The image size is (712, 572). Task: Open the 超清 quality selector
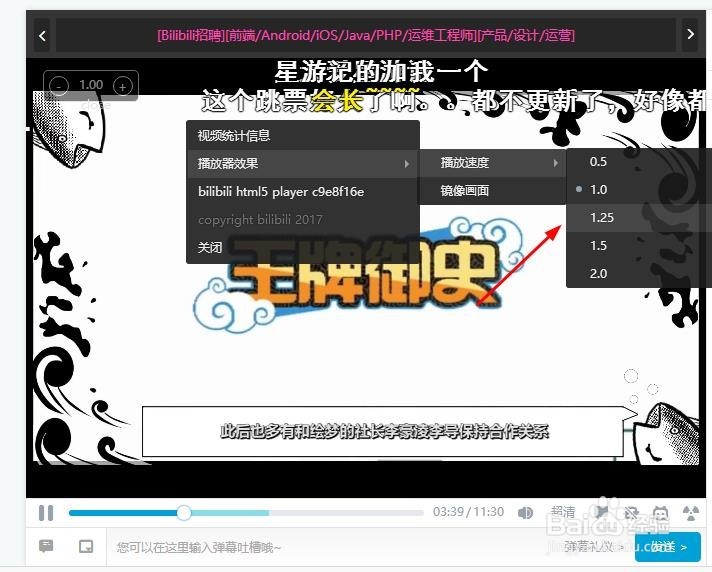[563, 513]
